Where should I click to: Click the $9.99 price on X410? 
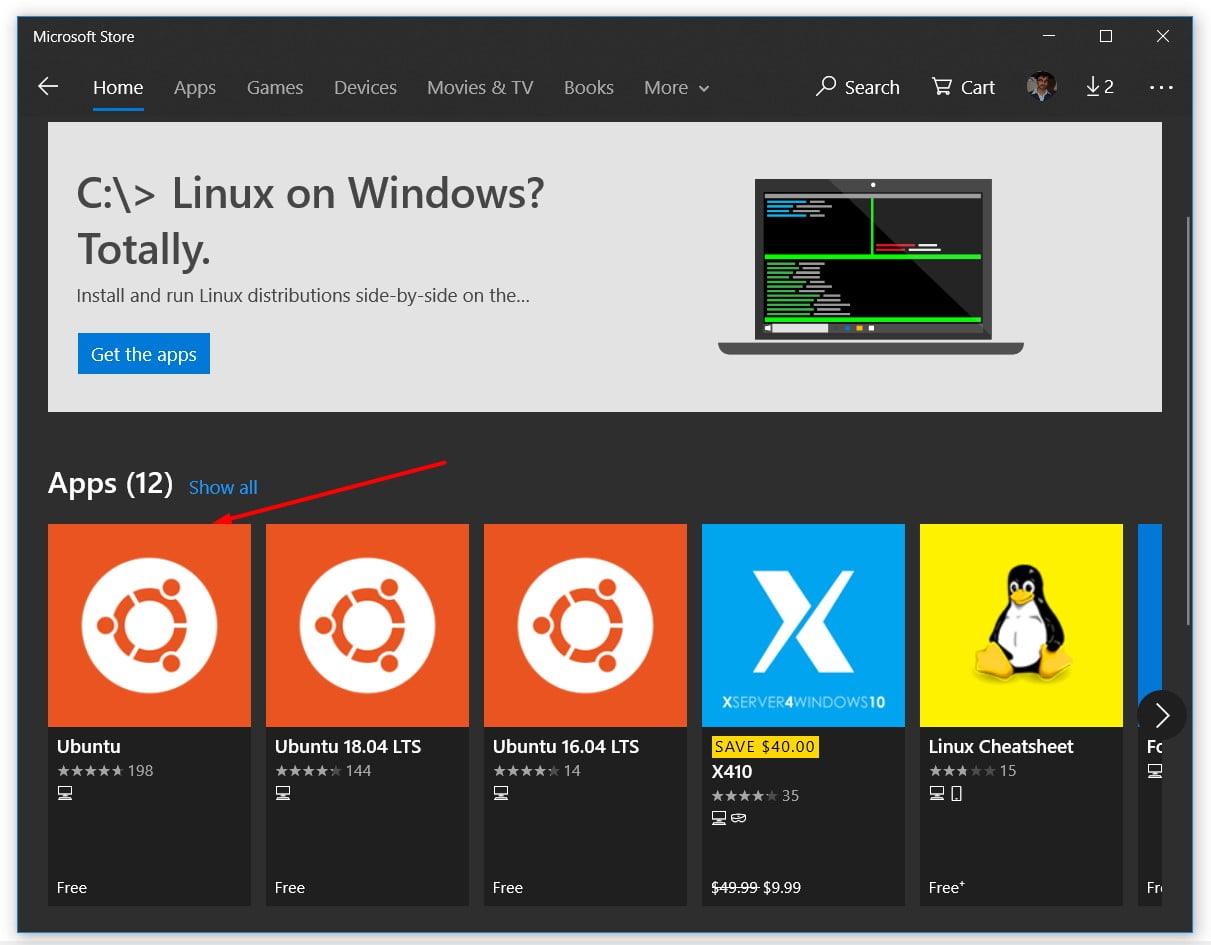(782, 887)
